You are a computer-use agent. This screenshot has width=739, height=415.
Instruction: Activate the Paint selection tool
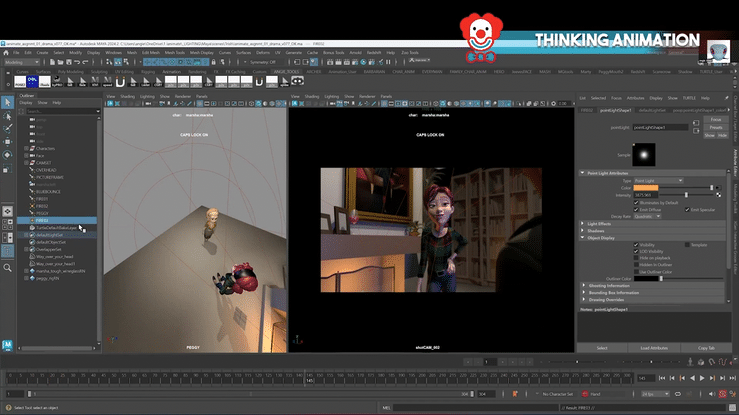click(x=8, y=129)
